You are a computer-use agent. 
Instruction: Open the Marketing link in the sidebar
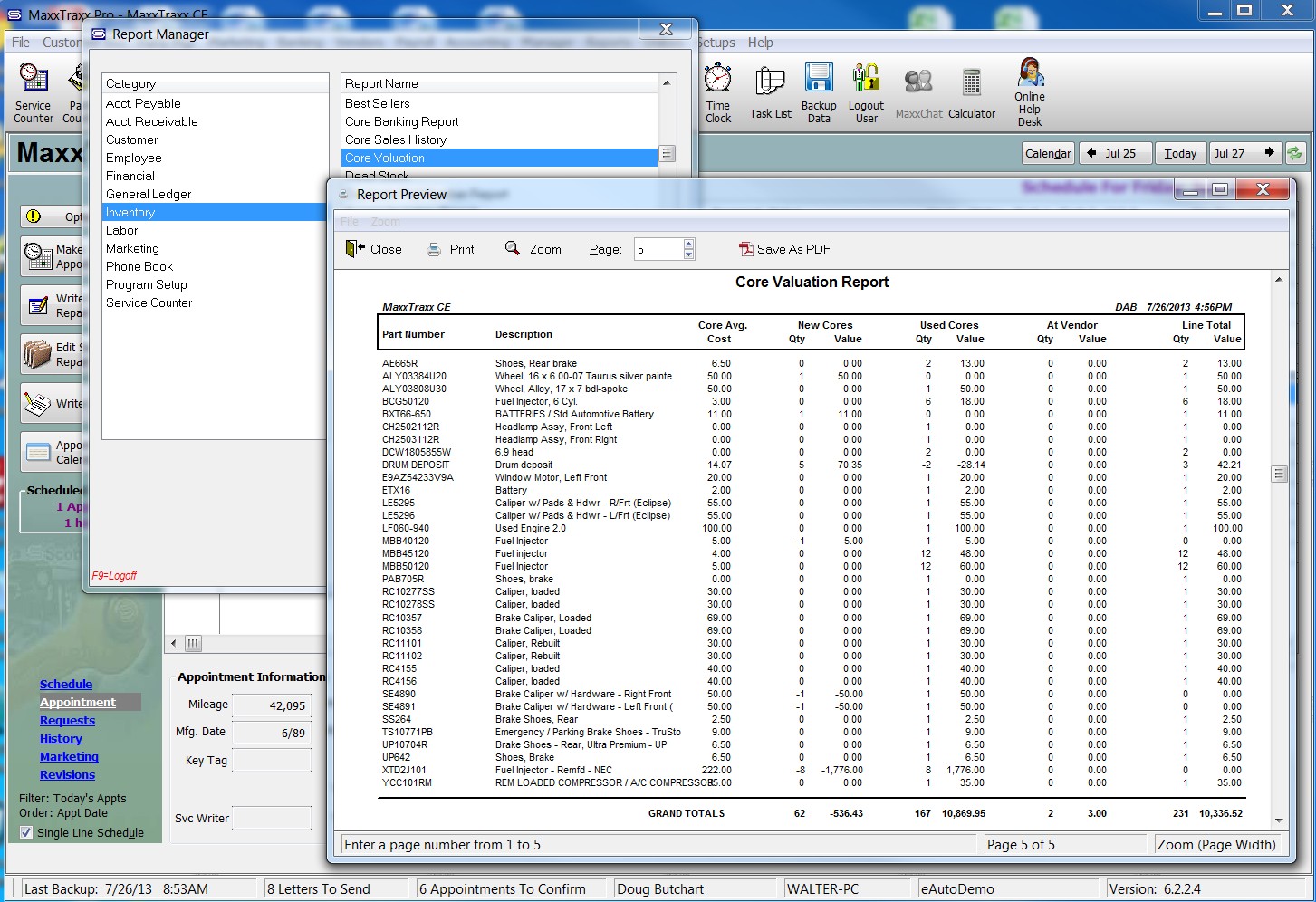[69, 756]
